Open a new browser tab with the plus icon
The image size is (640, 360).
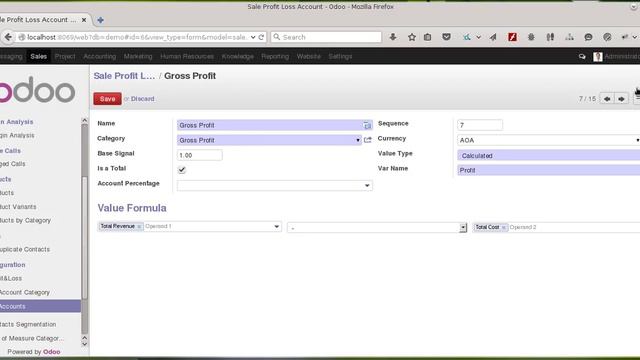(x=100, y=20)
